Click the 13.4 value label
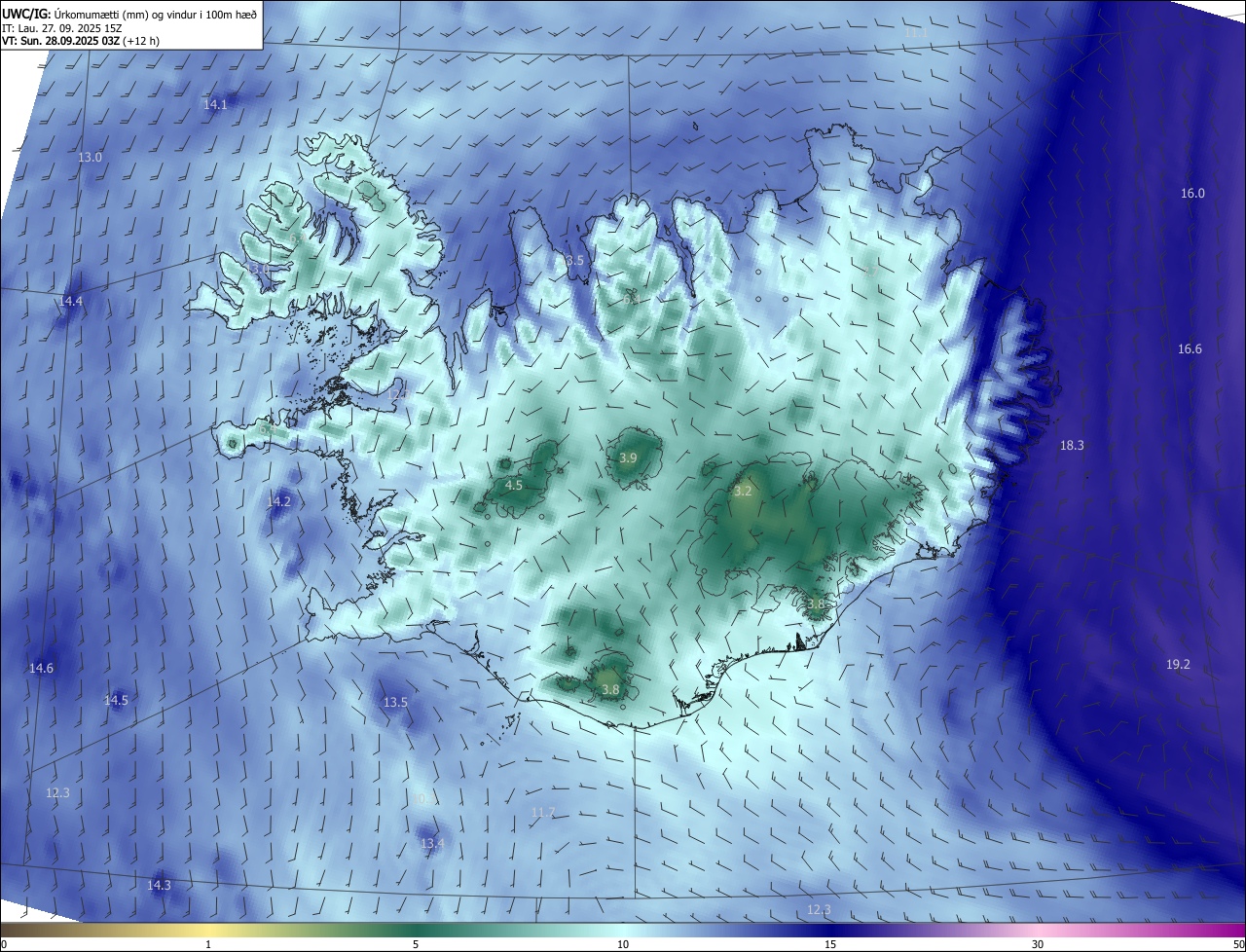Screen dimensions: 1246x952 click(x=432, y=843)
